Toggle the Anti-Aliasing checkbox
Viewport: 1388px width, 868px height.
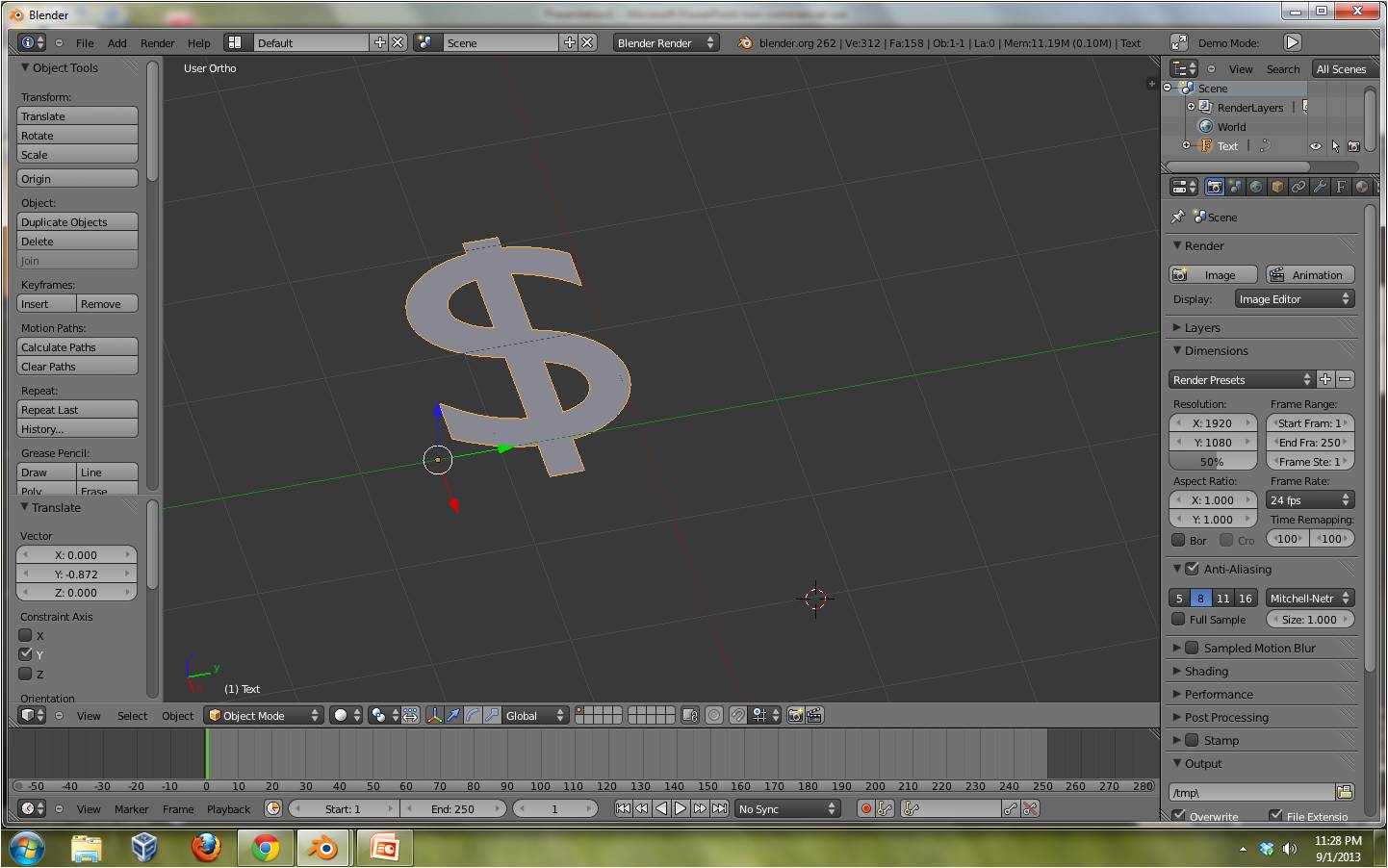pyautogui.click(x=1192, y=569)
